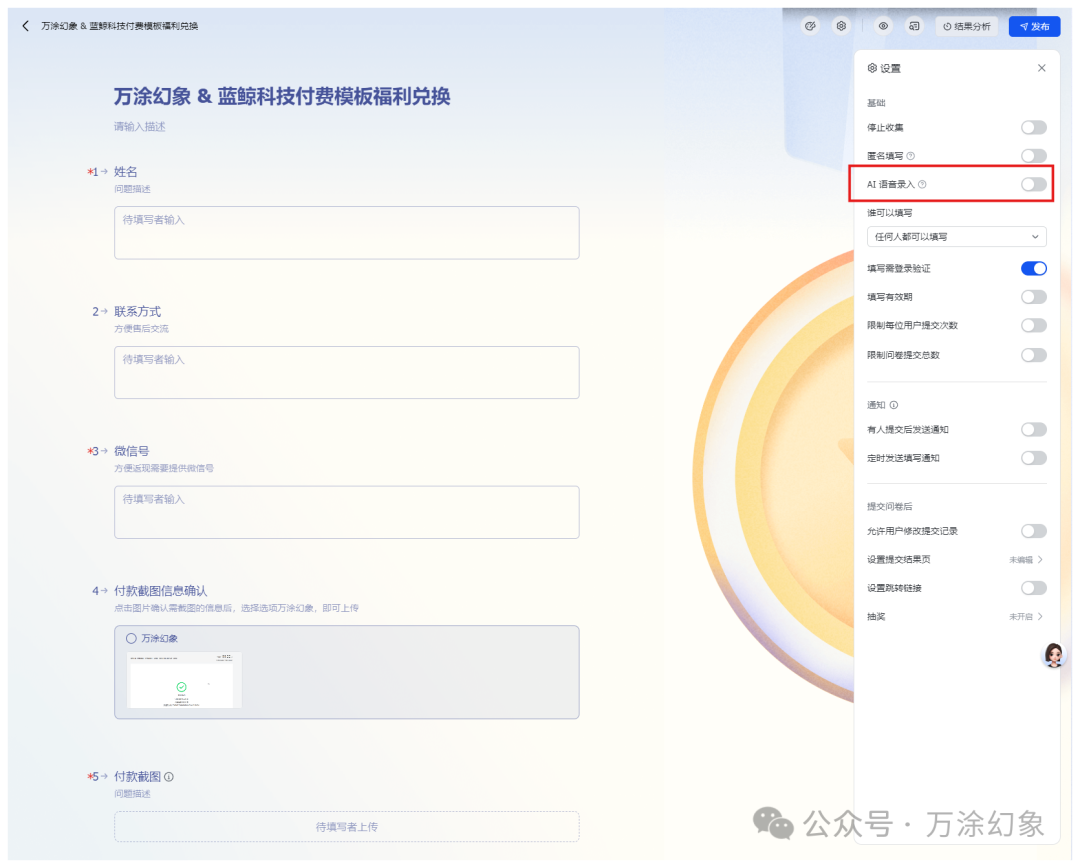The height and width of the screenshot is (868, 1080).
Task: Turn on the AI 语音录入 switch
Action: pyautogui.click(x=1034, y=184)
